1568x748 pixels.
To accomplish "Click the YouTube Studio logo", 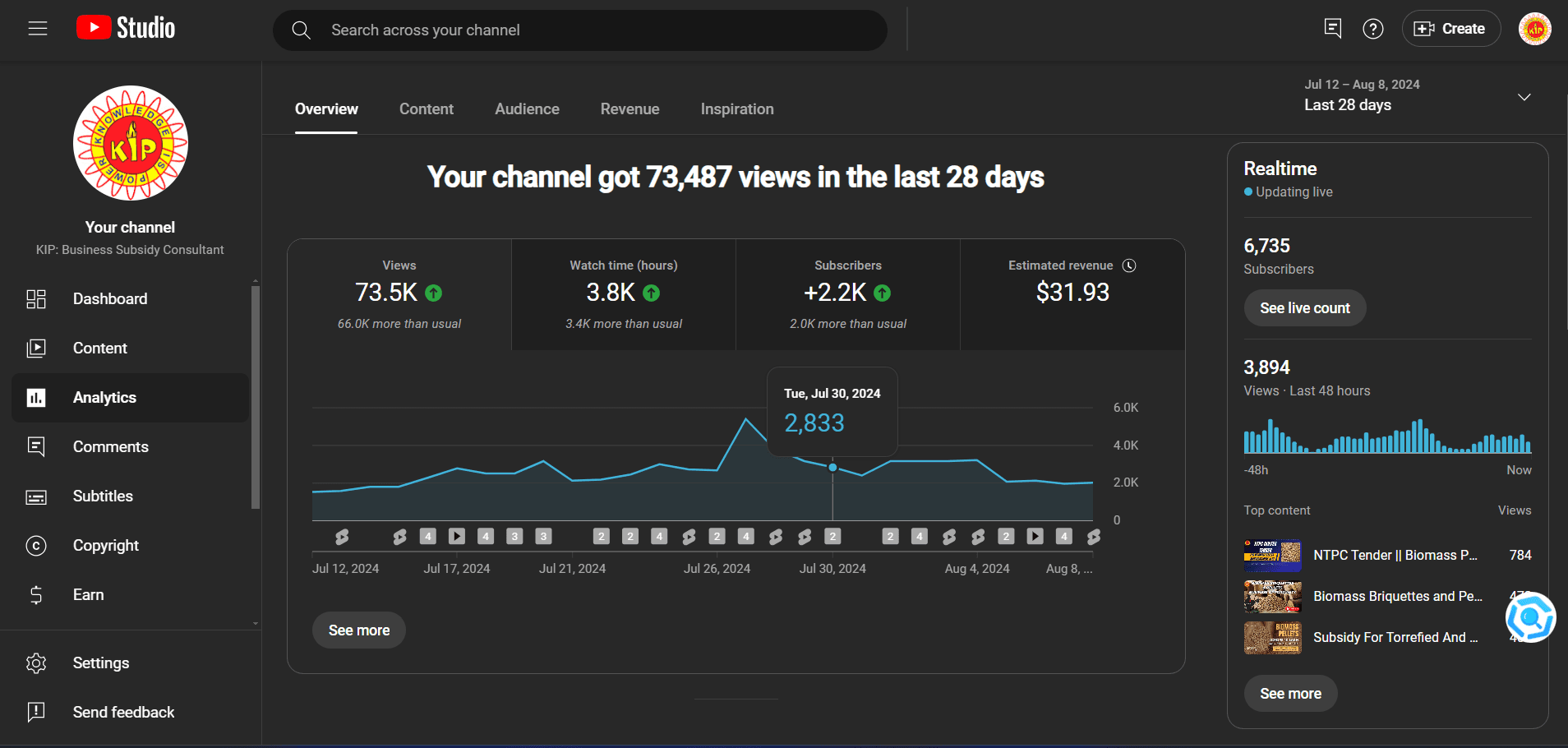I will click(126, 28).
